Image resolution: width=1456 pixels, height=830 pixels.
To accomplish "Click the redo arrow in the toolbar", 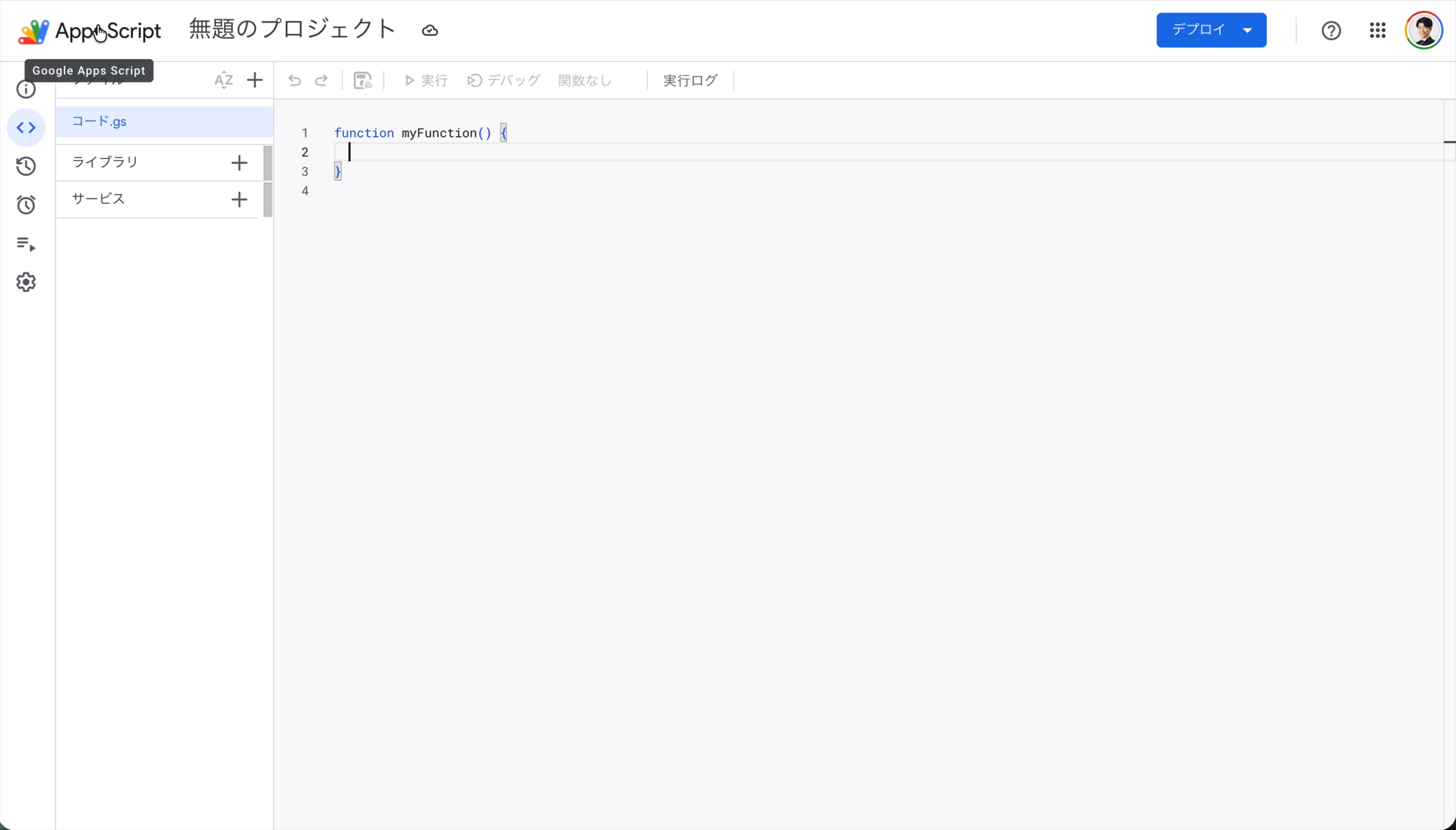I will tap(322, 81).
